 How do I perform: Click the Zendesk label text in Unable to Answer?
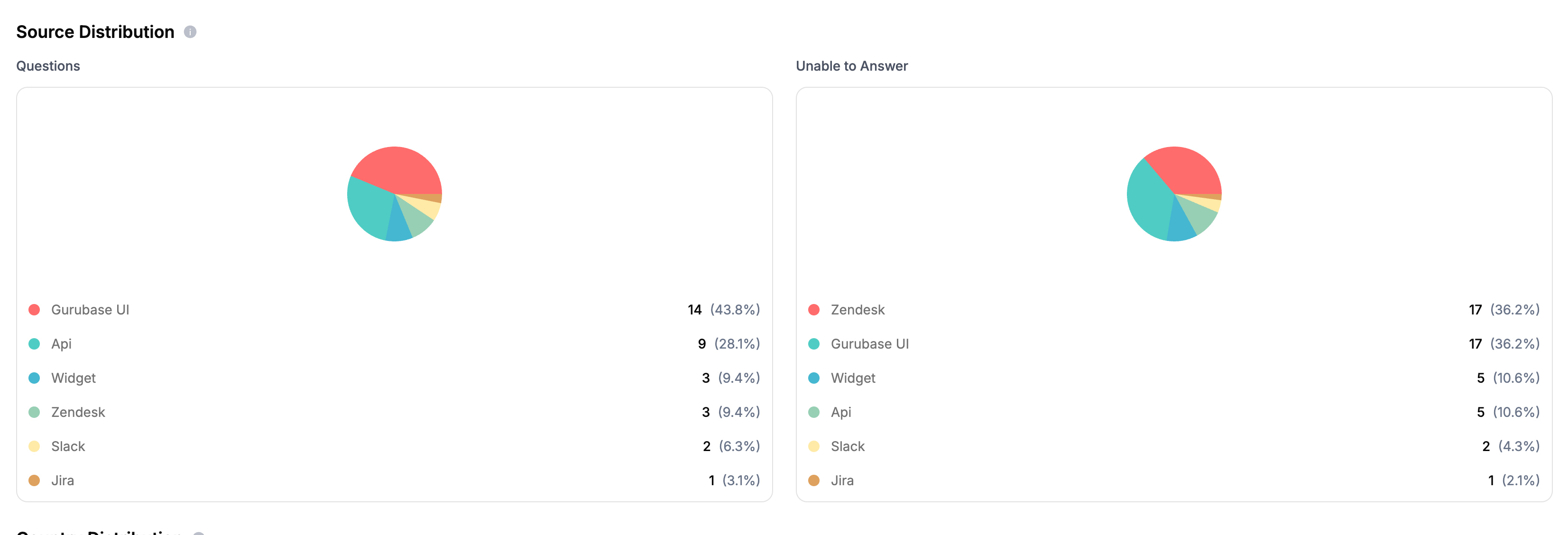(x=858, y=309)
